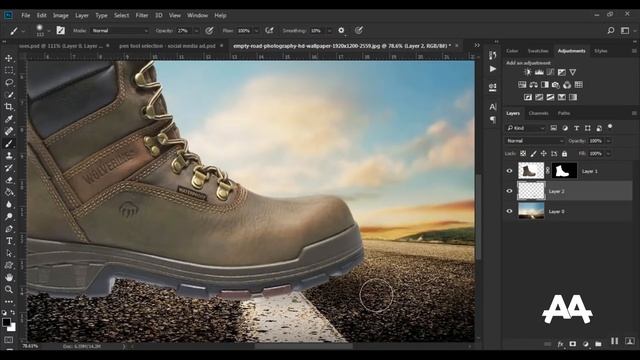Toggle pressure for opacity icon

(209, 30)
